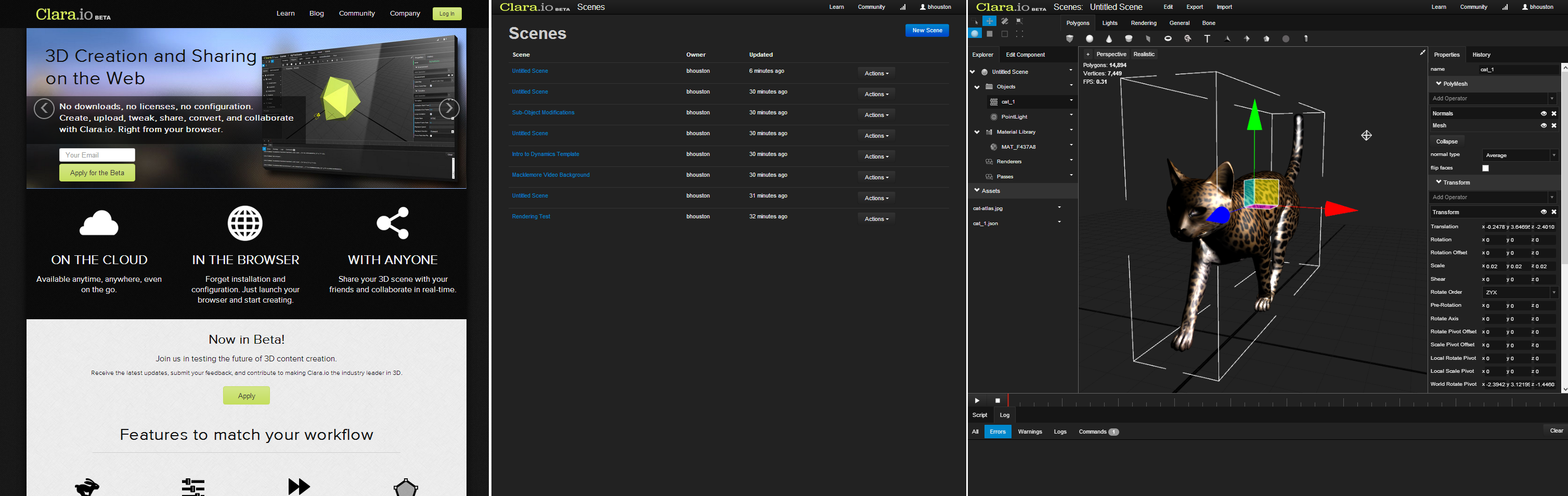This screenshot has height=496, width=1568.
Task: Click the share icon above With Anyone
Action: point(393,223)
